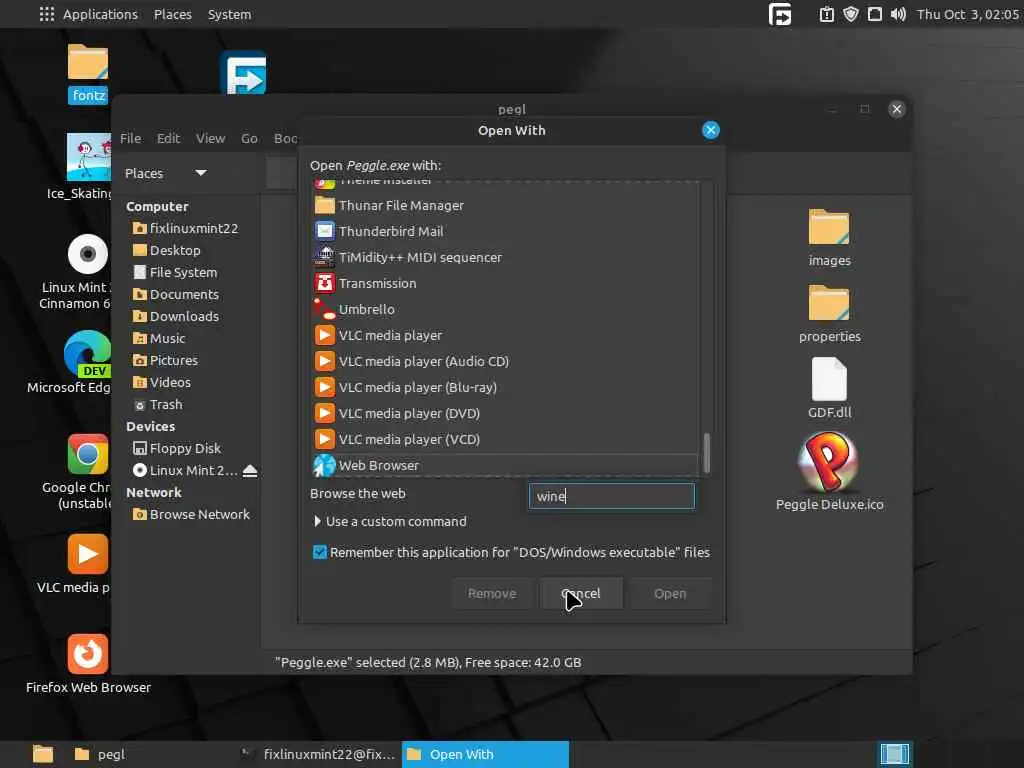Screen dimensions: 1024x768
Task: Choose Thunderbird Mail icon in Open With list
Action: [x=325, y=231]
